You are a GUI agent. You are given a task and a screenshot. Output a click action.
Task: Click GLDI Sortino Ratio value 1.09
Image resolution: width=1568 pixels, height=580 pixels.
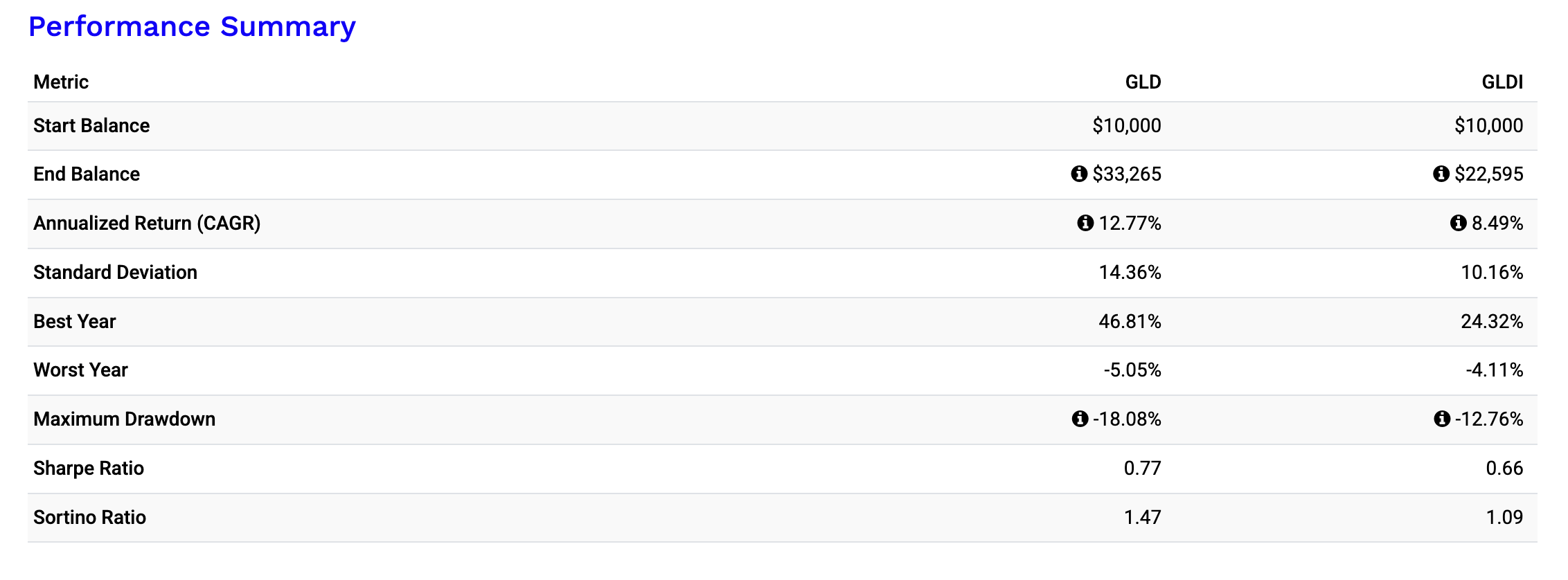tap(1504, 517)
